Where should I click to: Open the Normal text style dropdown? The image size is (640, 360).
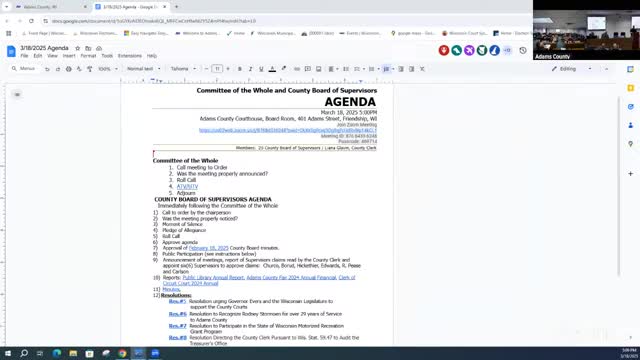(x=144, y=69)
